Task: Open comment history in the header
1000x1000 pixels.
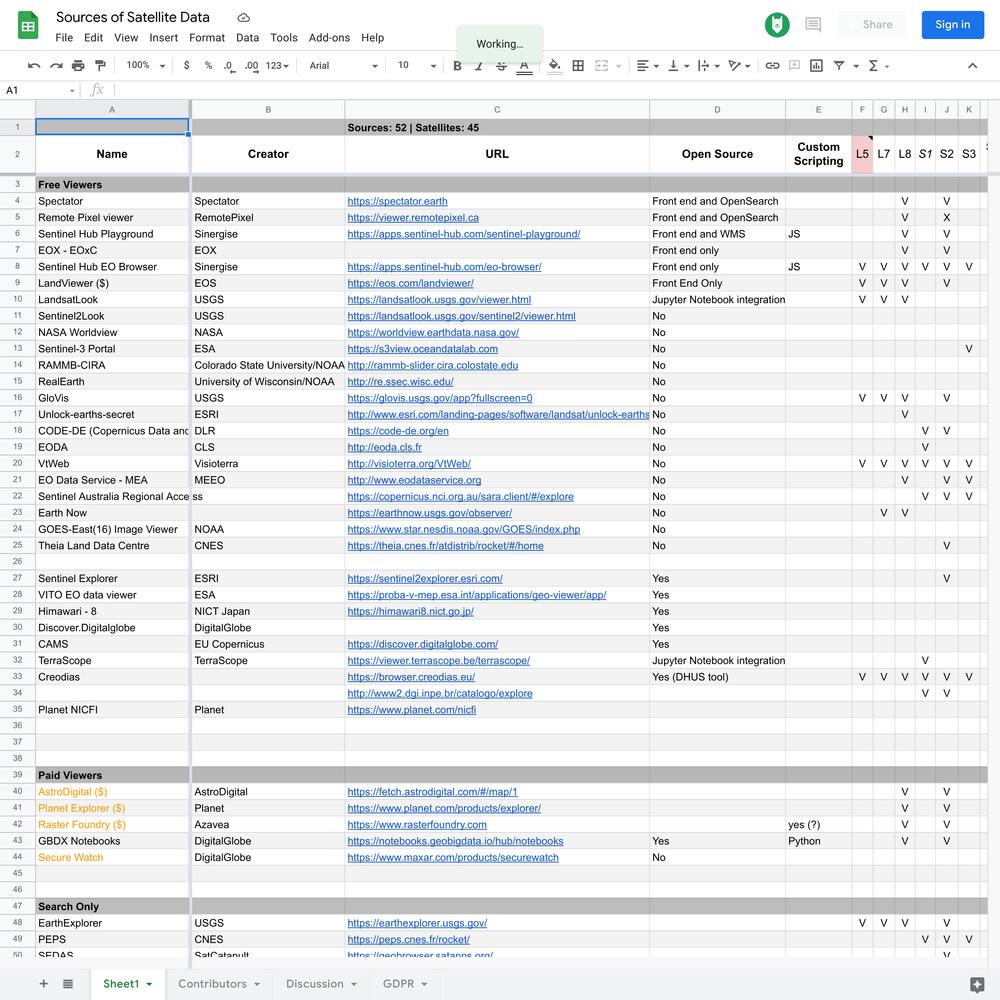Action: coord(813,25)
